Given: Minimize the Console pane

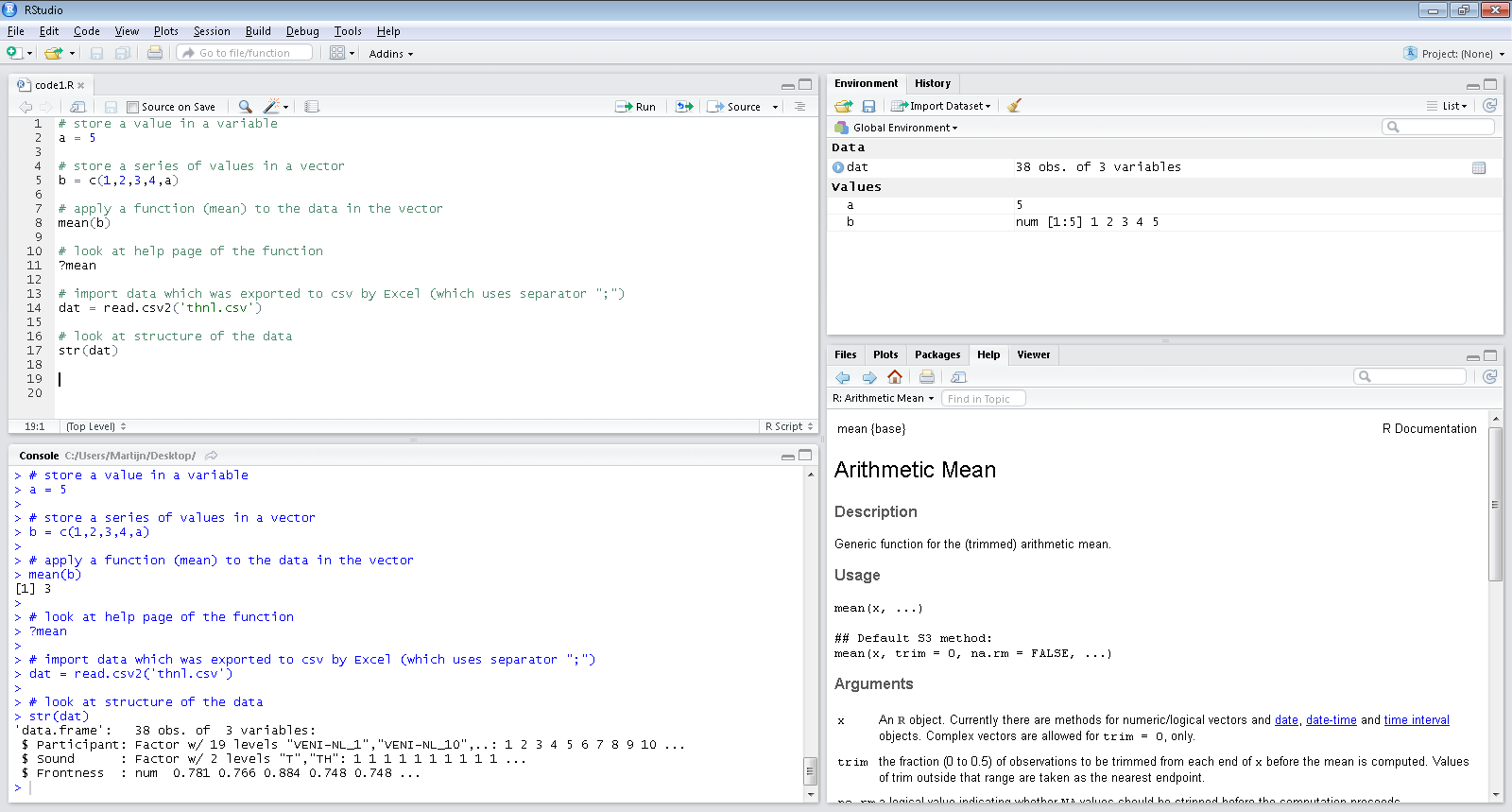Looking at the screenshot, I should [788, 456].
